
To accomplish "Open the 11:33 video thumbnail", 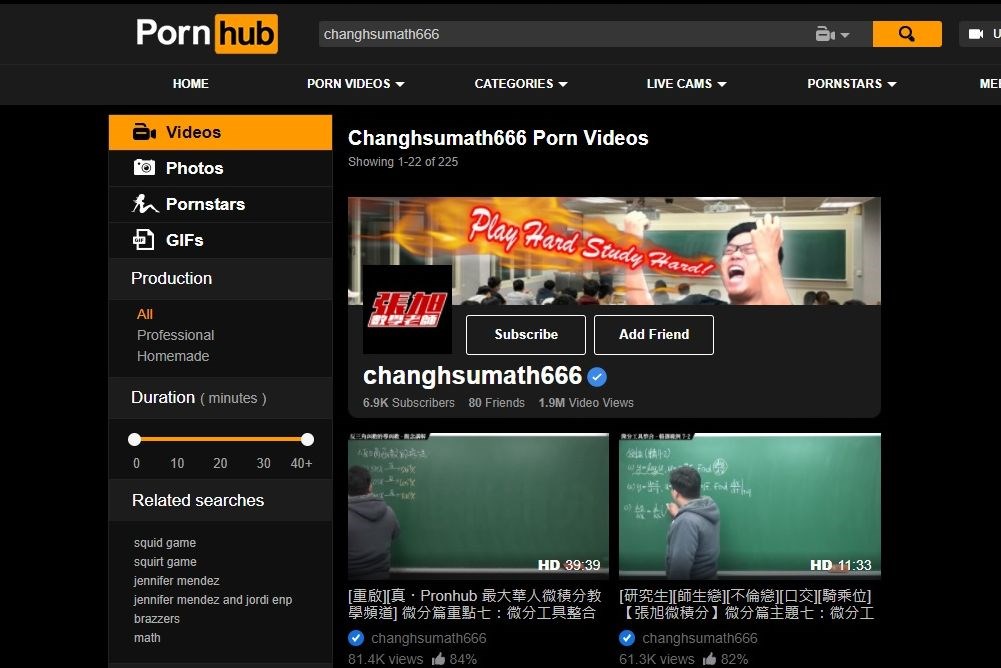I will pos(749,506).
